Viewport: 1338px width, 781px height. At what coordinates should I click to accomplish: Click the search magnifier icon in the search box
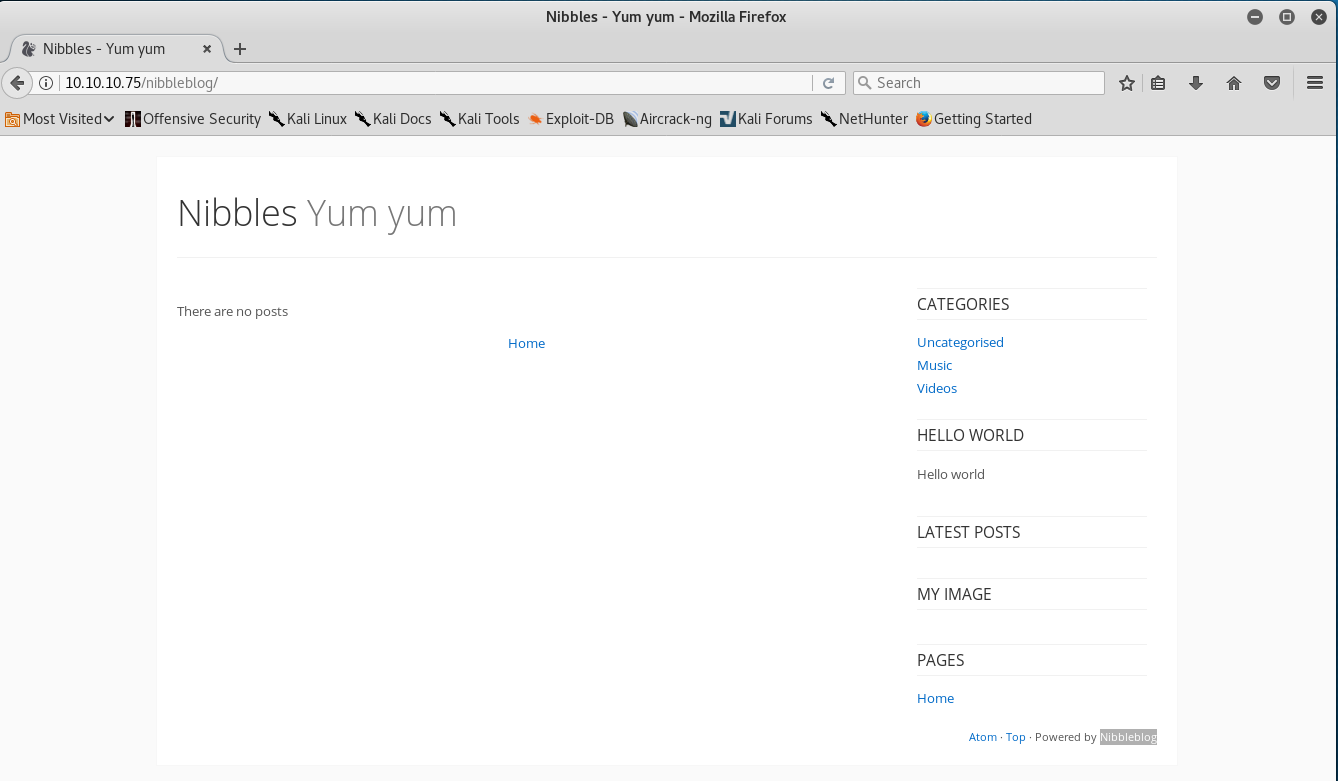click(x=864, y=83)
